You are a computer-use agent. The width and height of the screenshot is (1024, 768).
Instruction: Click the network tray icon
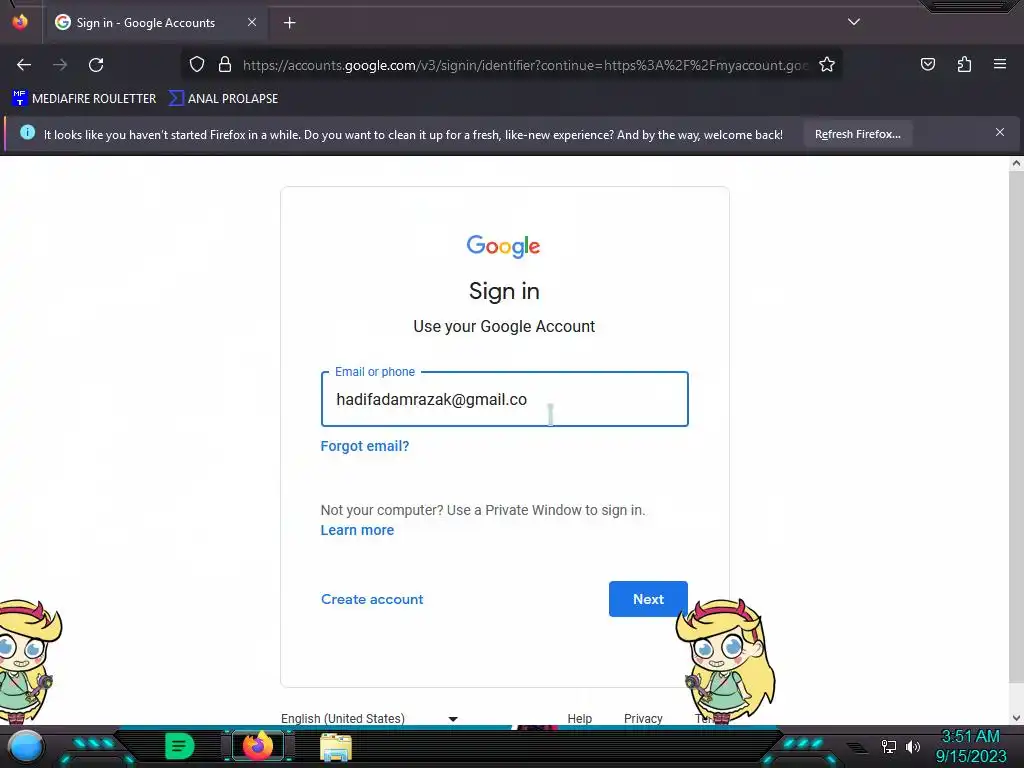(888, 746)
